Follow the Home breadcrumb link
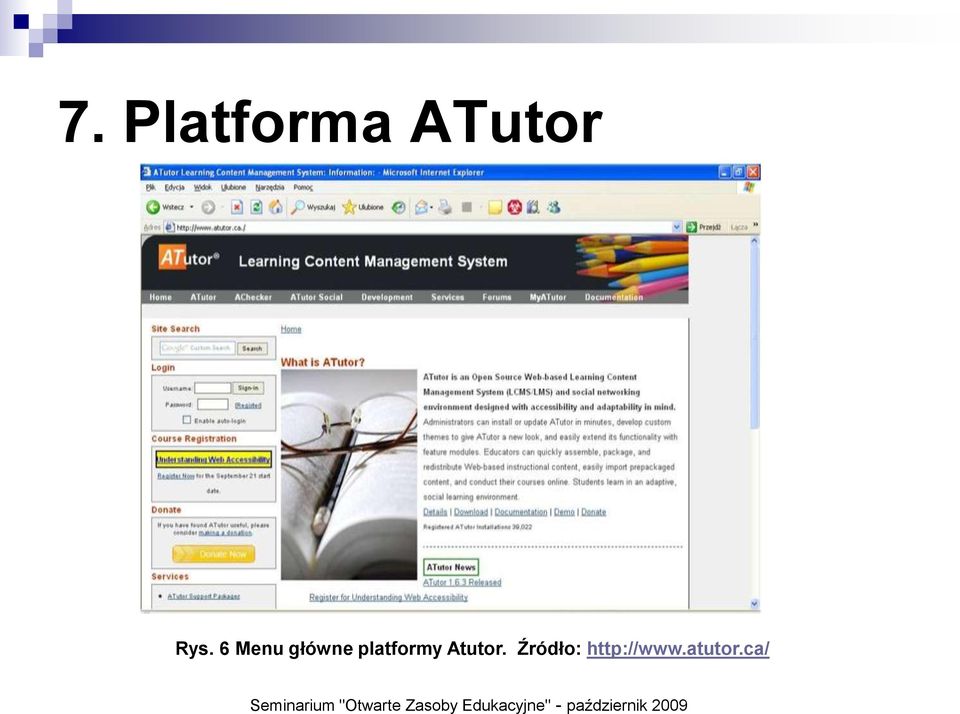Screen dimensions: 960x714 291,329
